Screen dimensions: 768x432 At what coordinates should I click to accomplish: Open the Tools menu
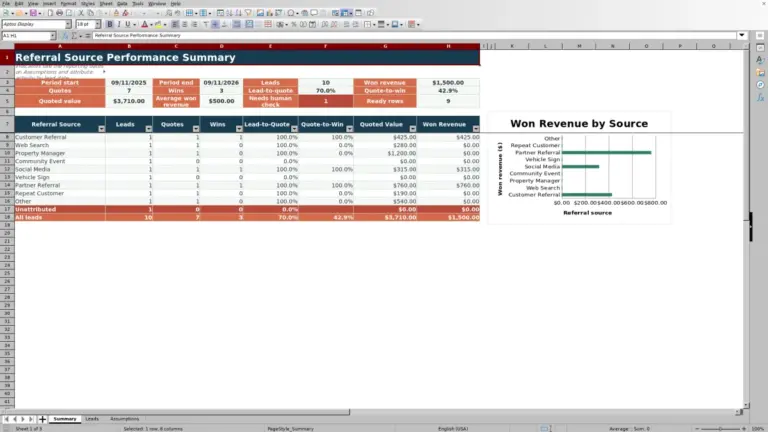138,3
